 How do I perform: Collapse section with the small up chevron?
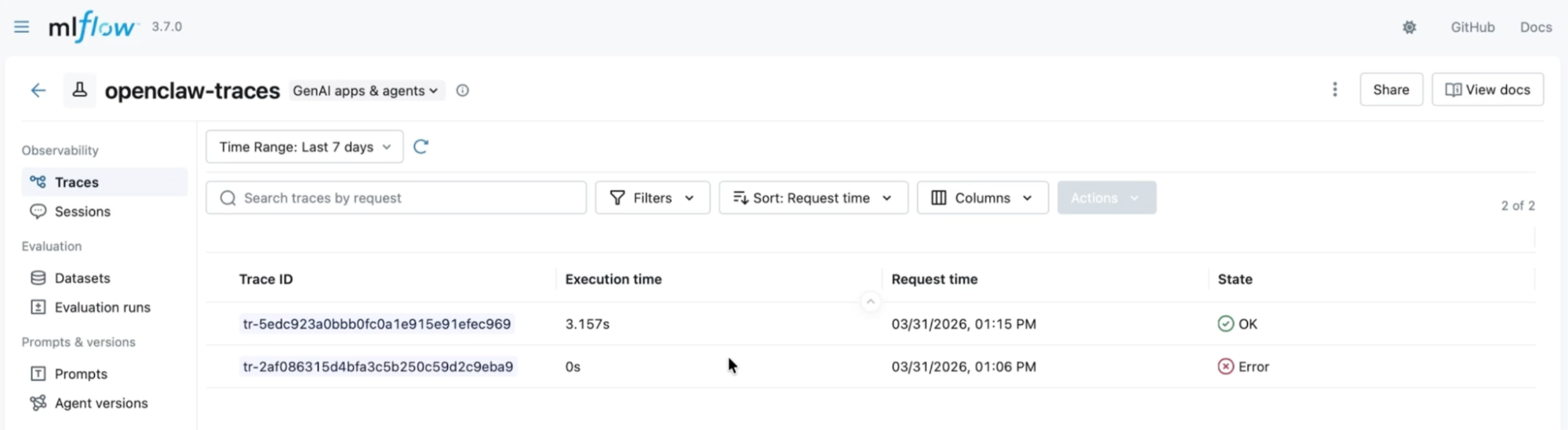click(870, 301)
